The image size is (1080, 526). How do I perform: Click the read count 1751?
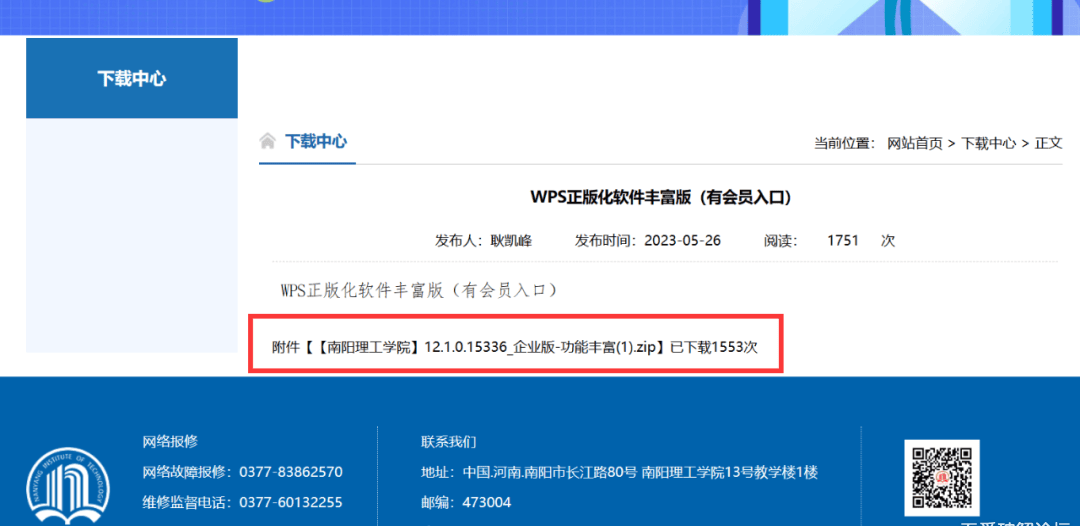coord(843,241)
